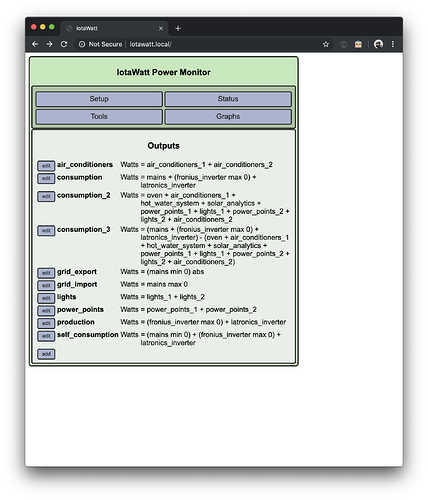
Task: Edit the consumption output
Action: (x=46, y=178)
